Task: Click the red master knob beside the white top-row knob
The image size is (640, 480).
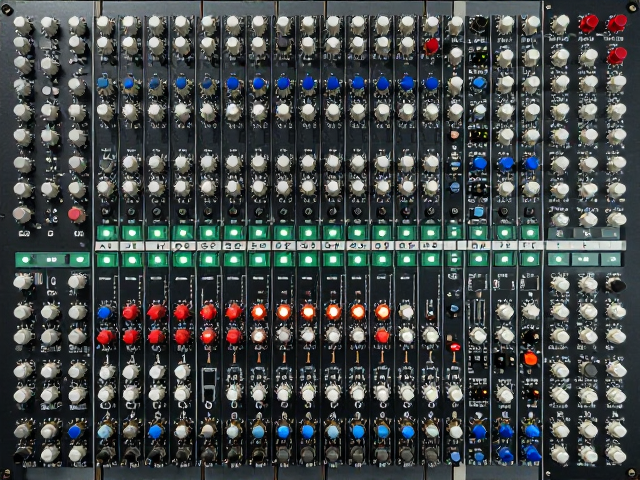Action: coord(589,23)
